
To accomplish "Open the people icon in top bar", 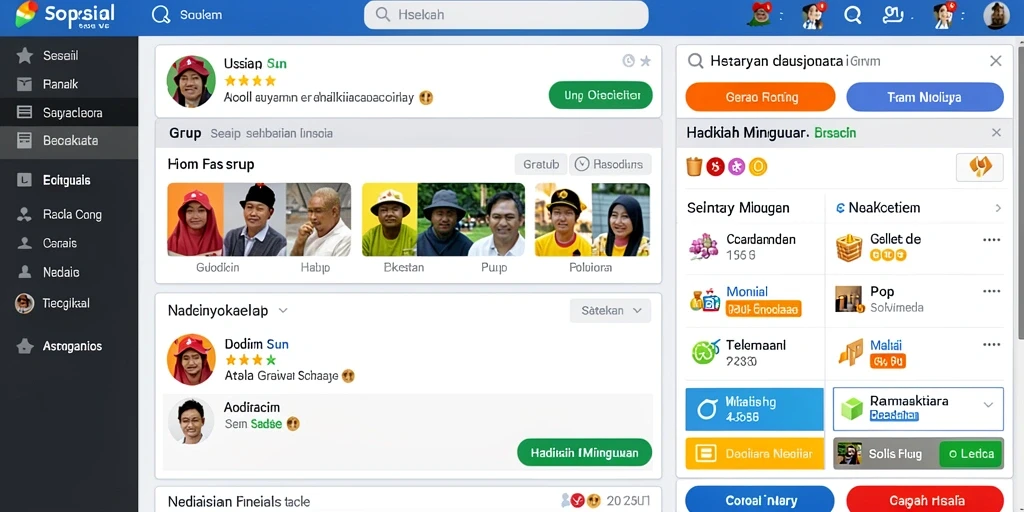I will (891, 14).
